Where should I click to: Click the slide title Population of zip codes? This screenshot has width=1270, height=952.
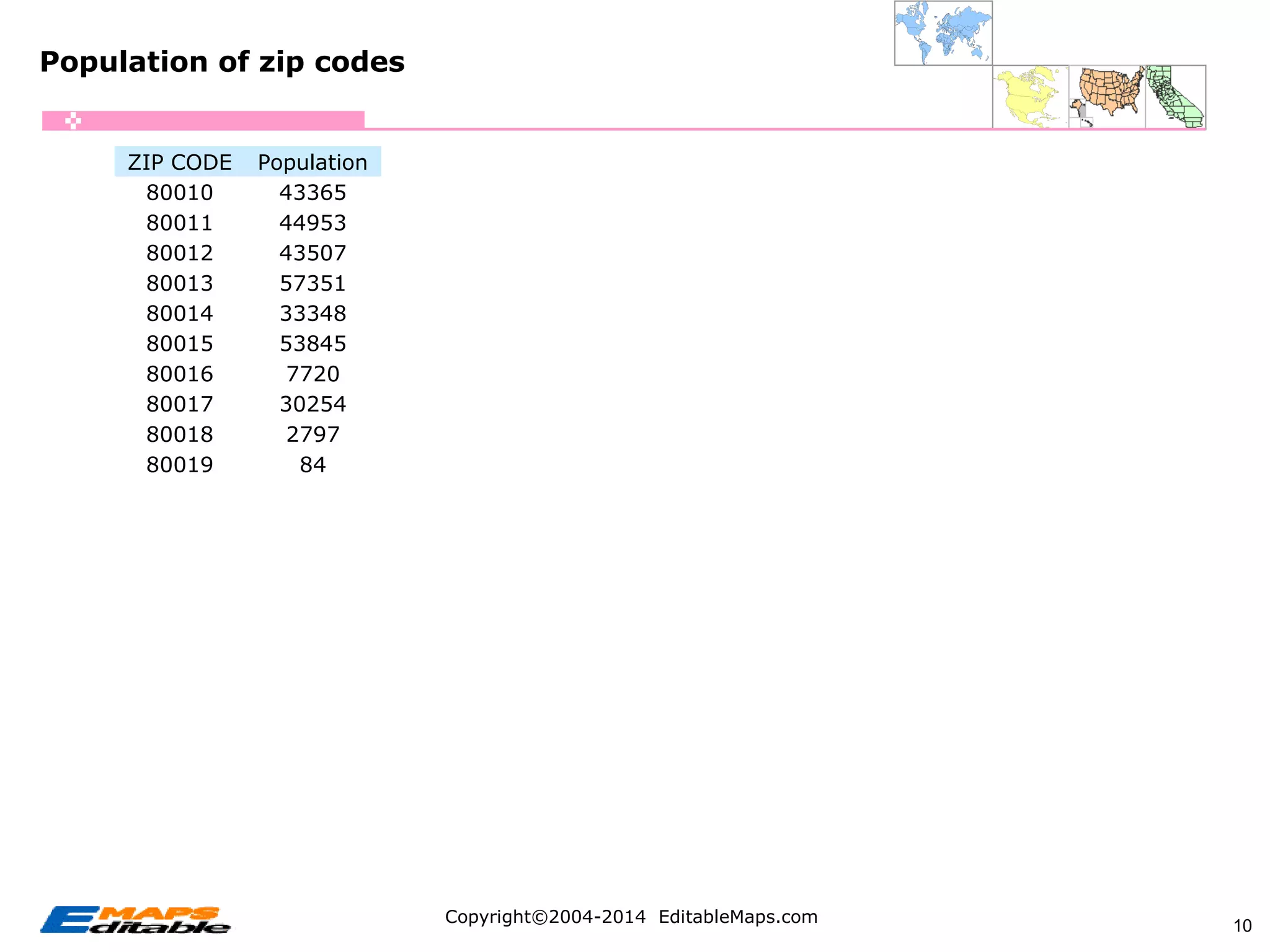(222, 62)
